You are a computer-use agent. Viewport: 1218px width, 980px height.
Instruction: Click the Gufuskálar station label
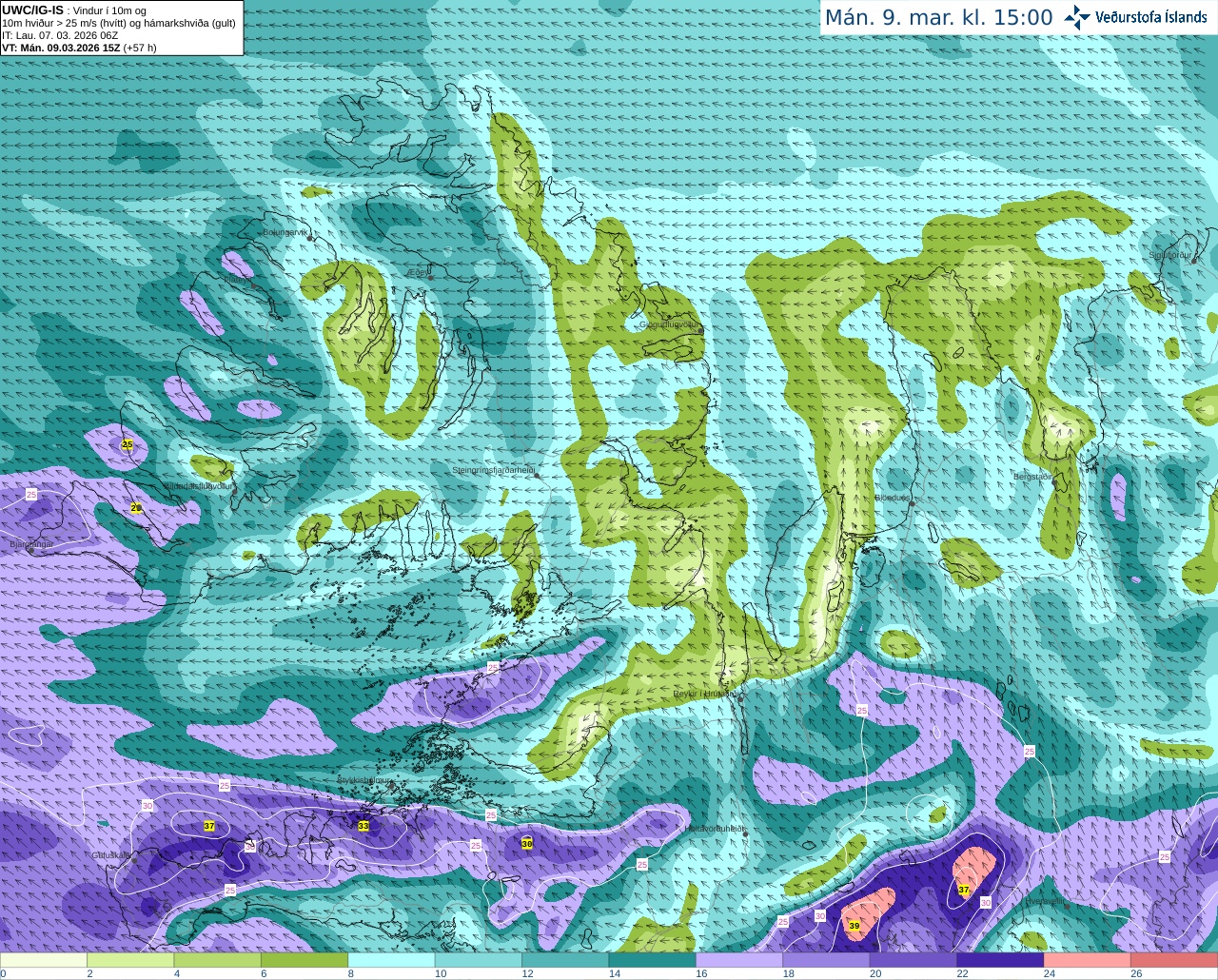click(x=111, y=855)
